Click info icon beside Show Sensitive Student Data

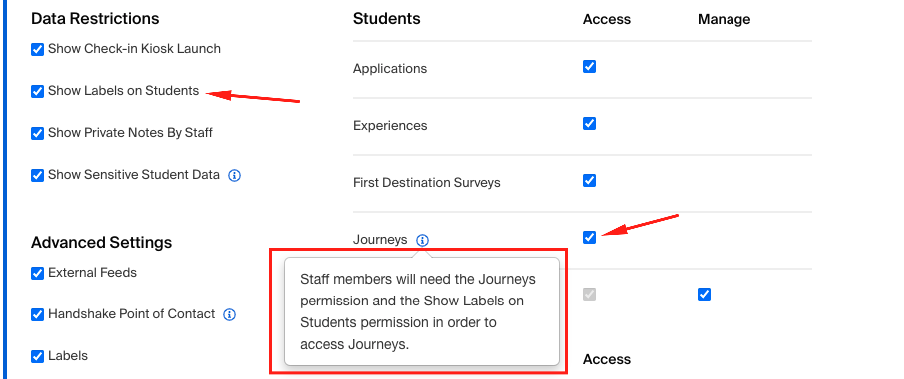234,175
